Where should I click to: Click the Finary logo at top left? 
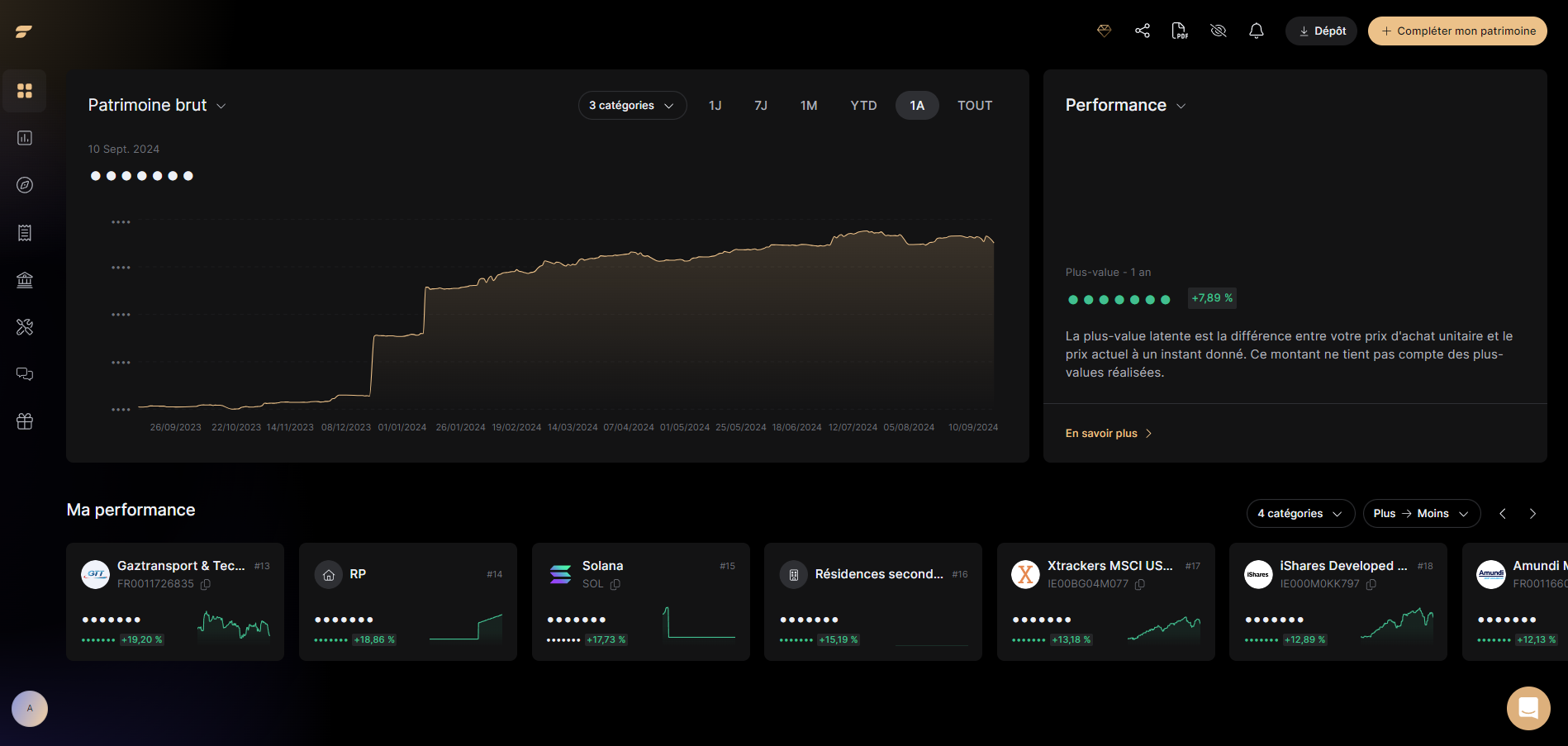click(24, 31)
